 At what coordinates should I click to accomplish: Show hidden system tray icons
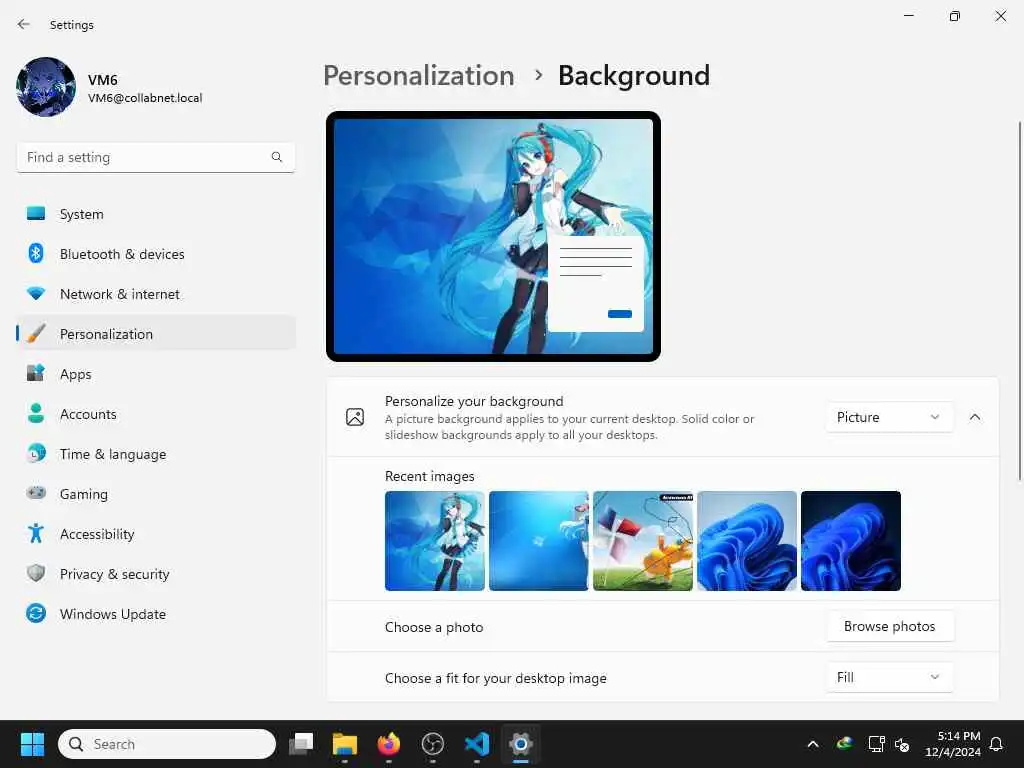point(813,744)
